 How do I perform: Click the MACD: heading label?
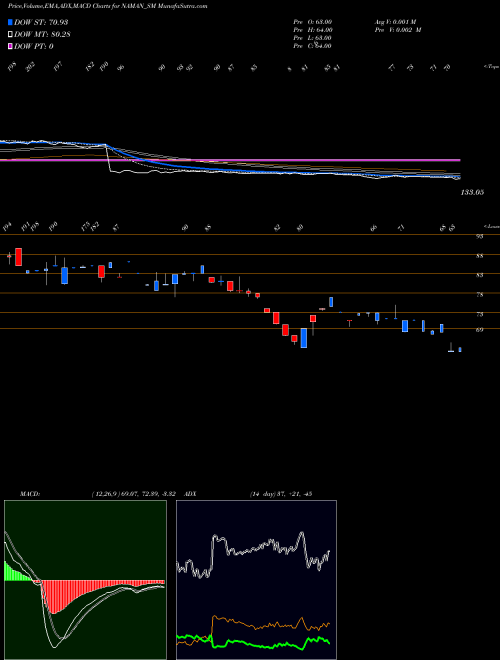[30, 494]
